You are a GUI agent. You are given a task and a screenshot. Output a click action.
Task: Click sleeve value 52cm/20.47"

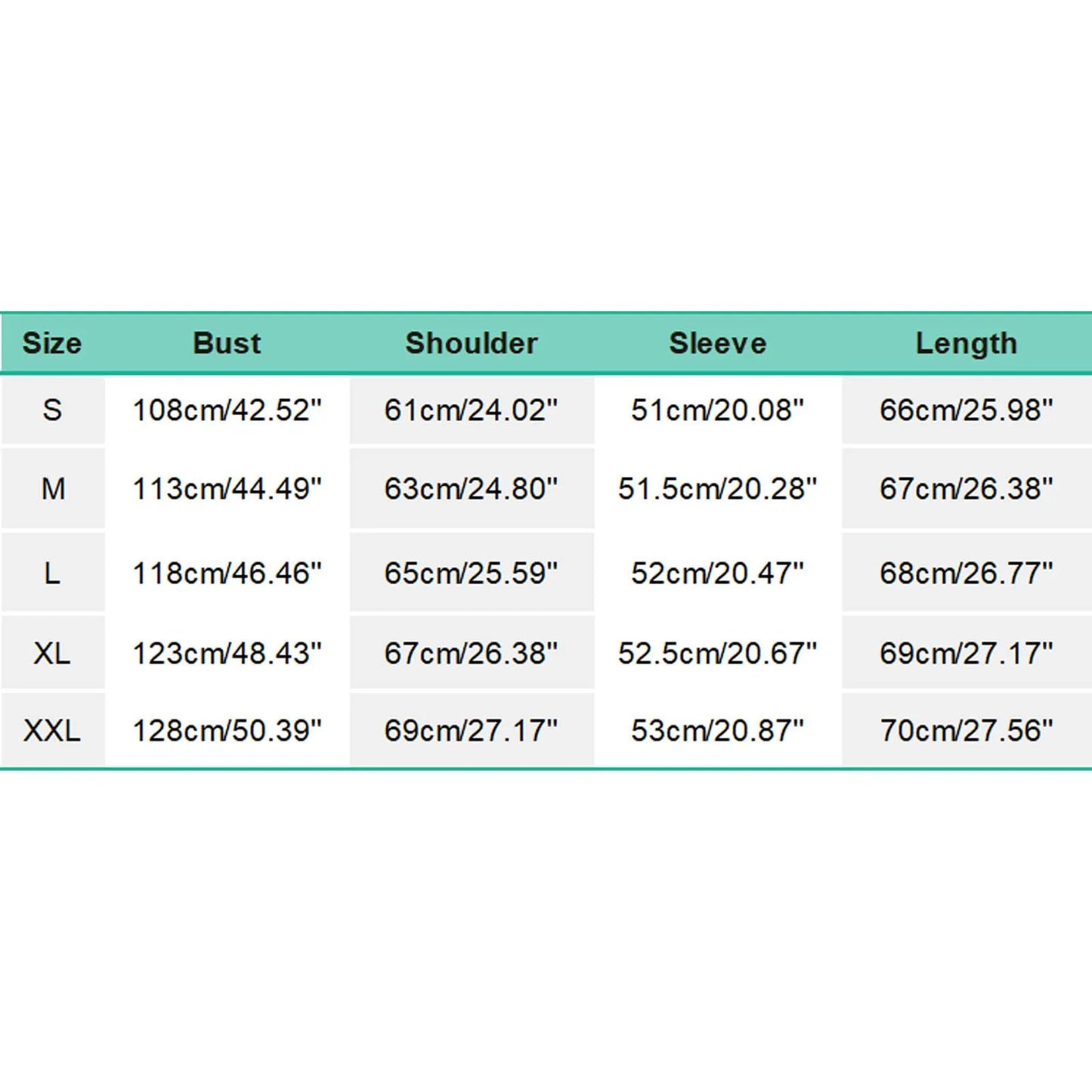pyautogui.click(x=718, y=574)
